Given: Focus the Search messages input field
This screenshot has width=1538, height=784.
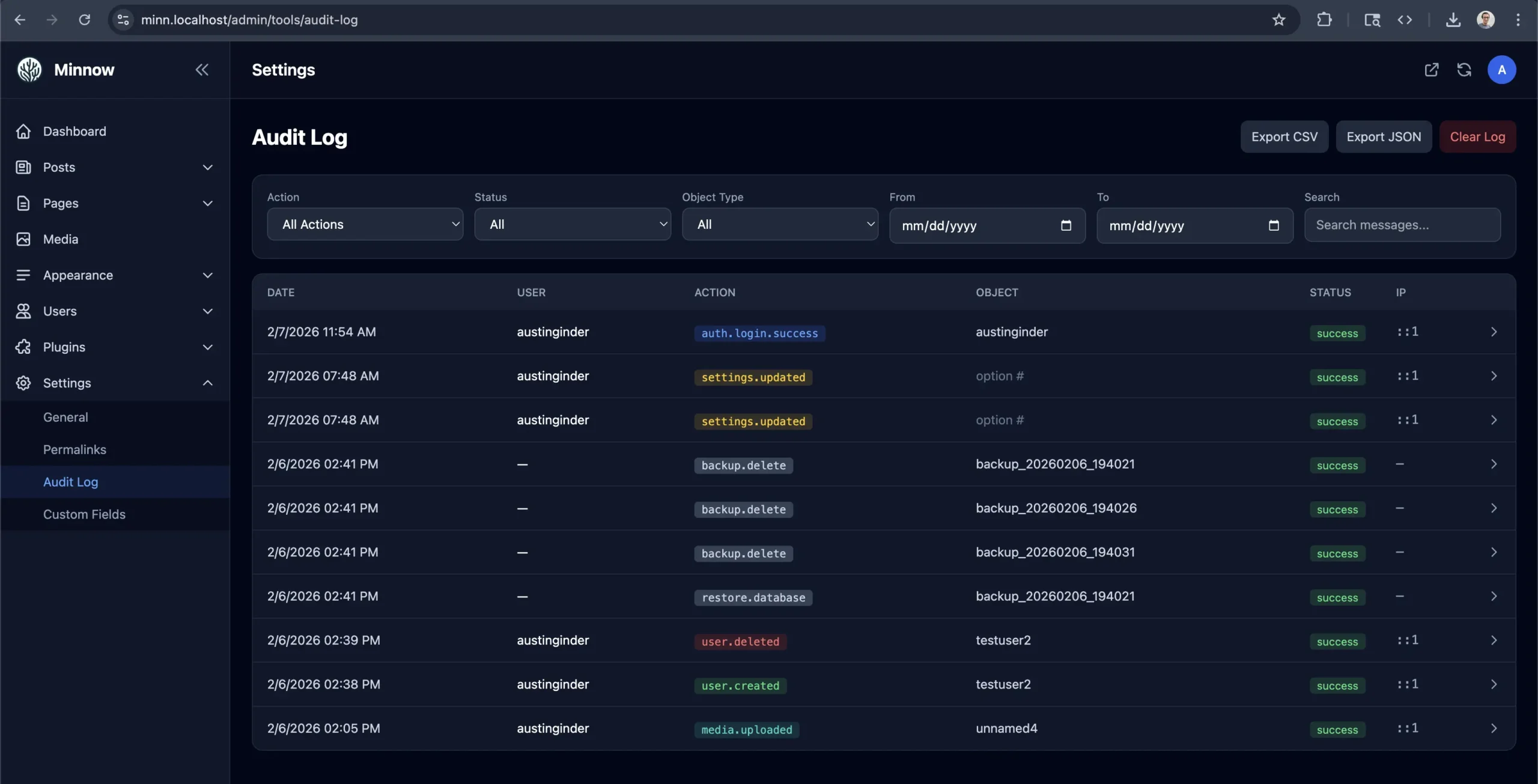Looking at the screenshot, I should pos(1402,225).
